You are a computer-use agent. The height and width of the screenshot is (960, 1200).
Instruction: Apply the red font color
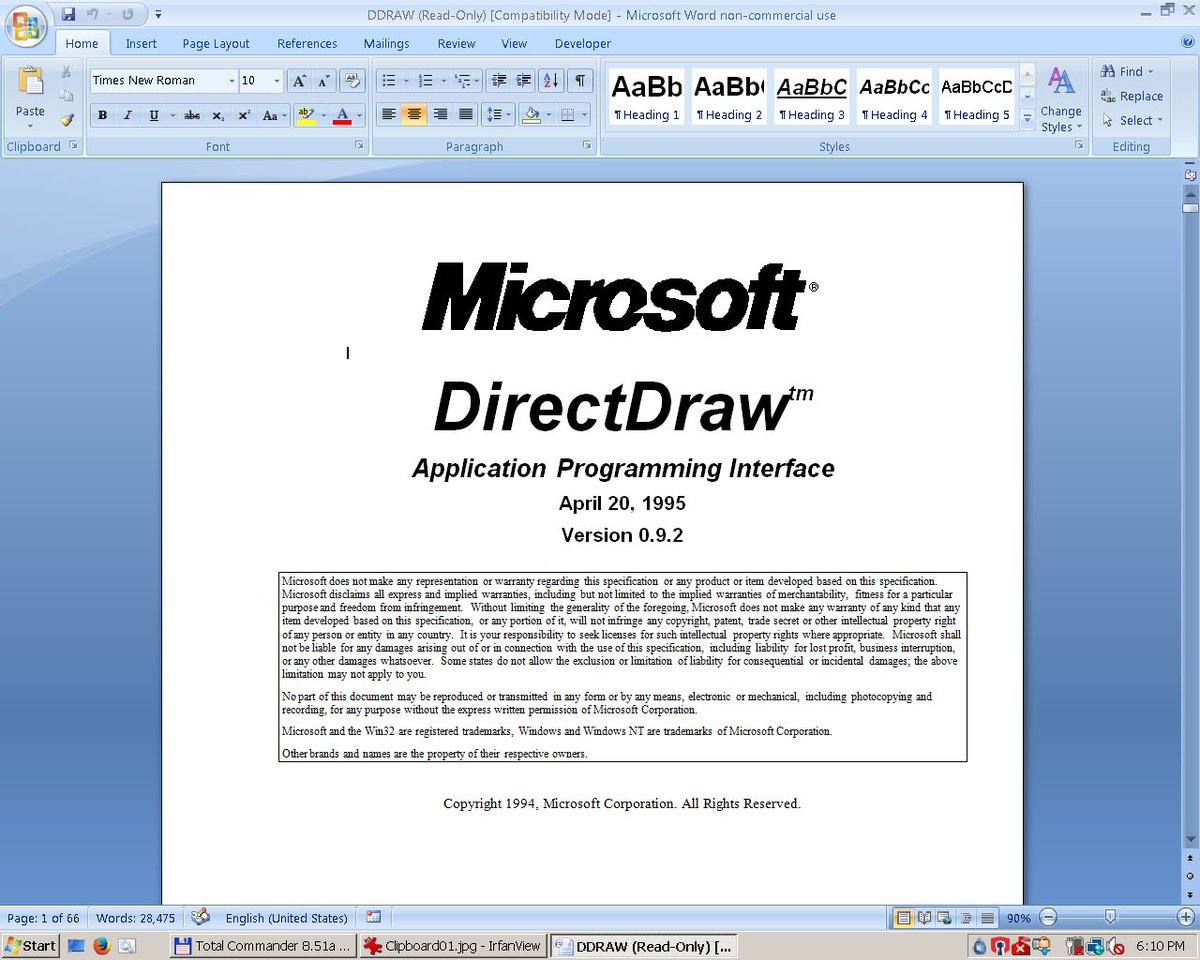[x=342, y=116]
